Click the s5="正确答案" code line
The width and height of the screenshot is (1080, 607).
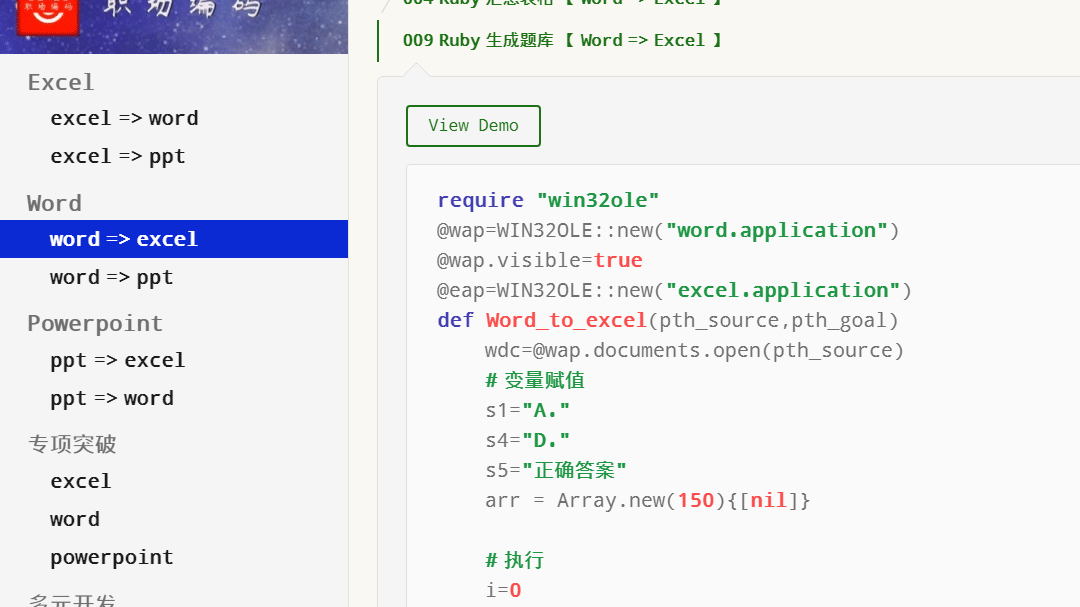tap(556, 471)
